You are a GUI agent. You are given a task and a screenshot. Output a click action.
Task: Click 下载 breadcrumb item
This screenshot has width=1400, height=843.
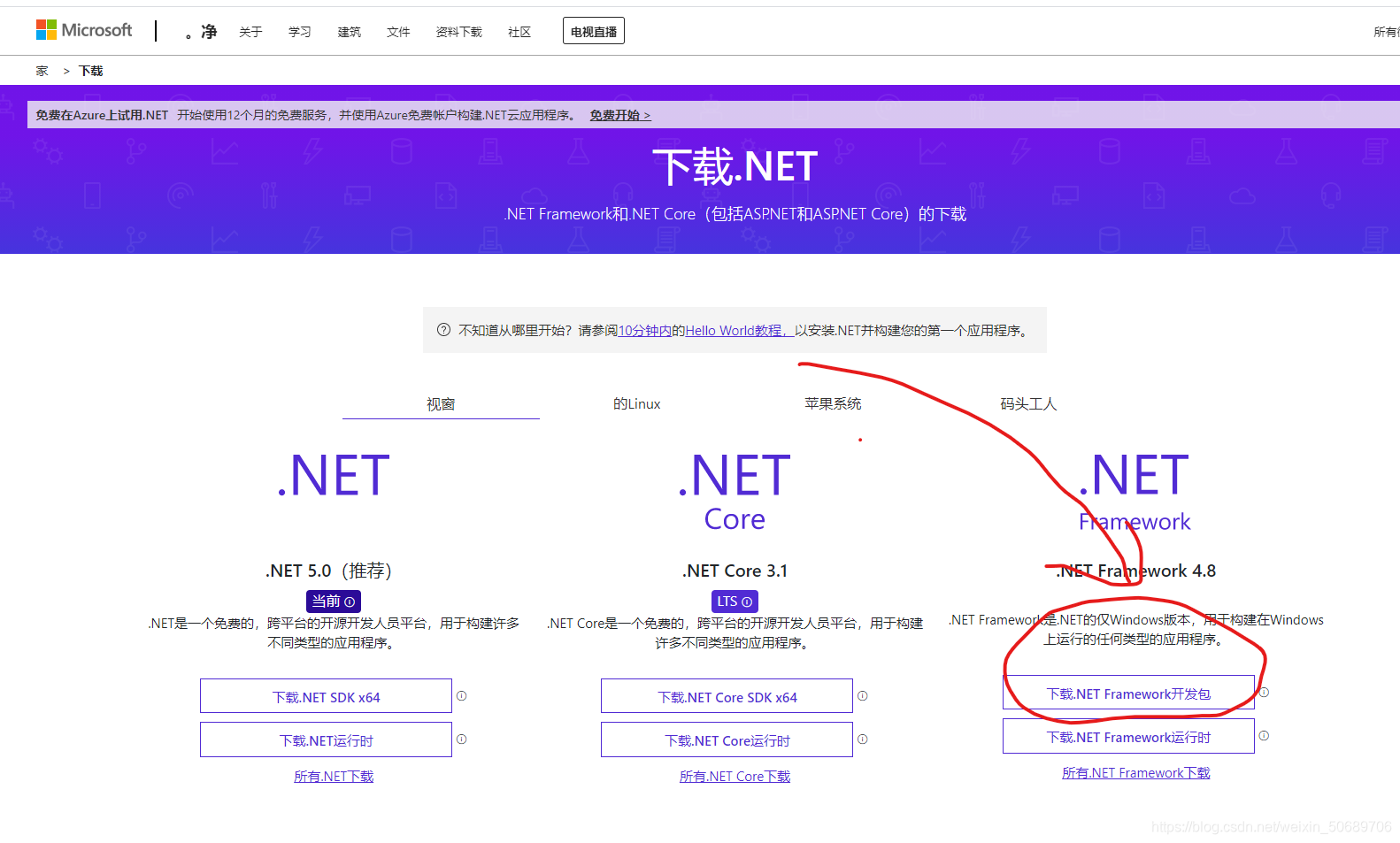(90, 71)
